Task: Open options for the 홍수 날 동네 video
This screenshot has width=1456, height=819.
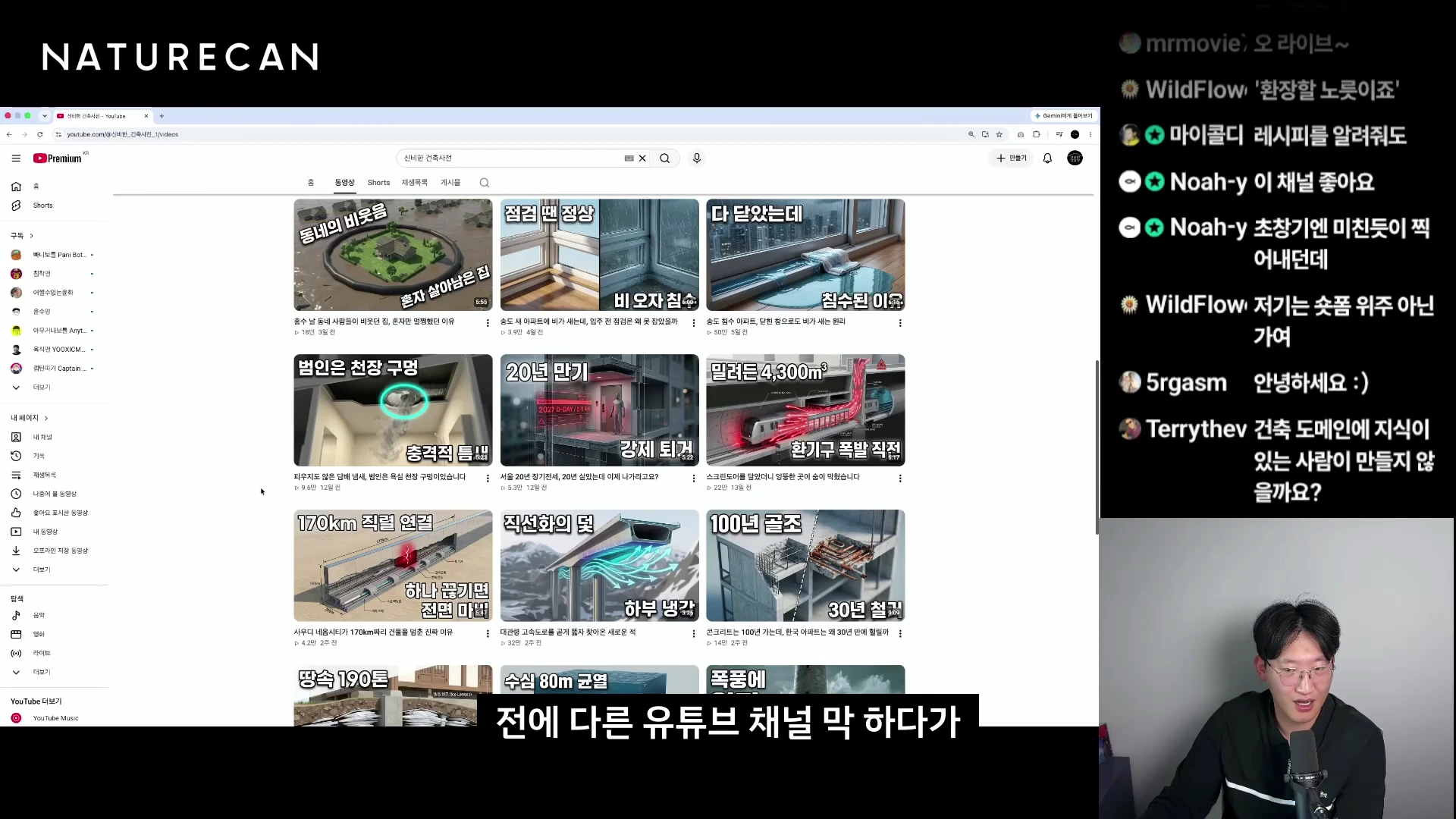Action: (488, 323)
